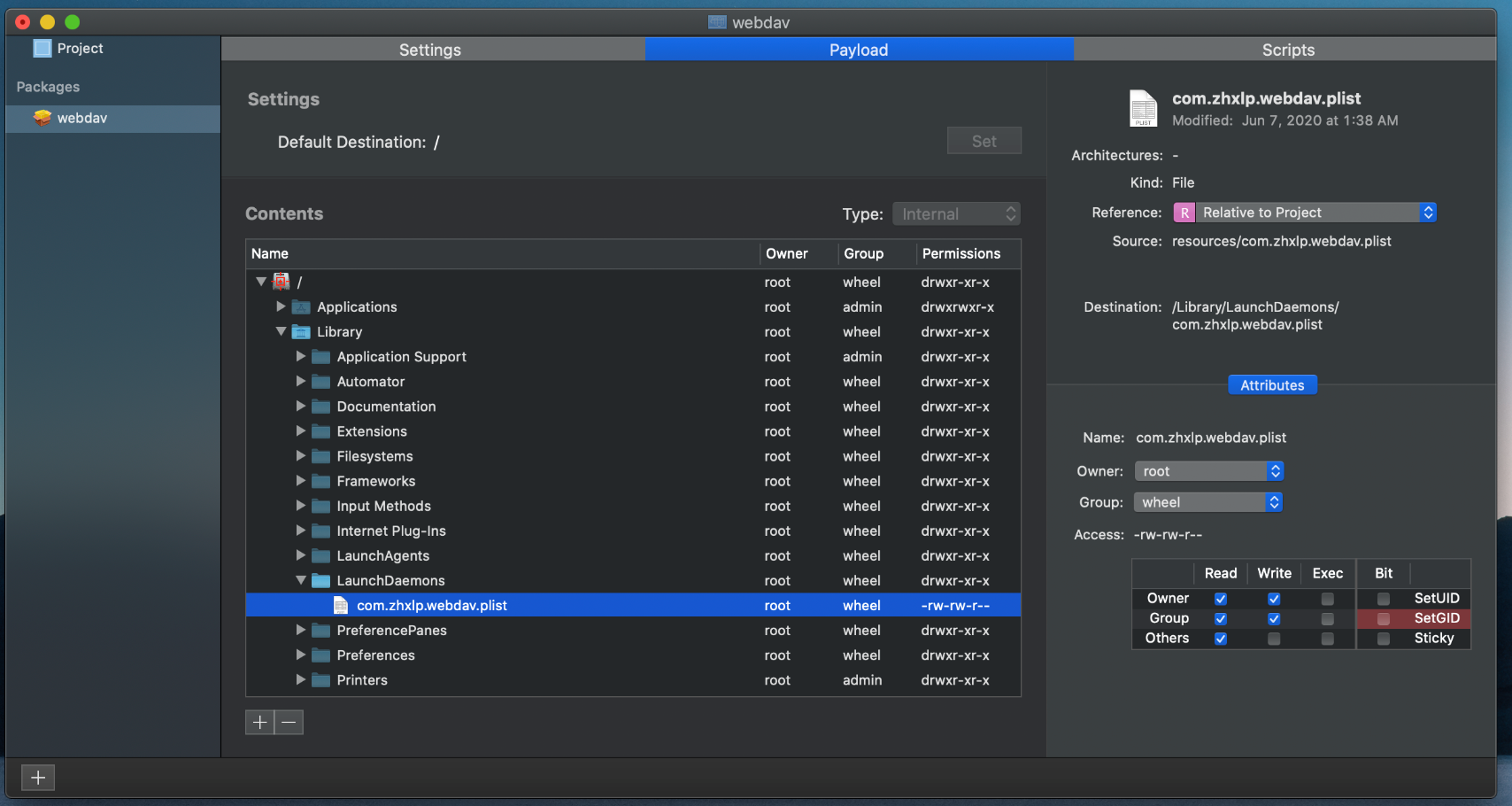Select the Attributes tab in inspector
The height and width of the screenshot is (806, 1512).
click(1272, 385)
